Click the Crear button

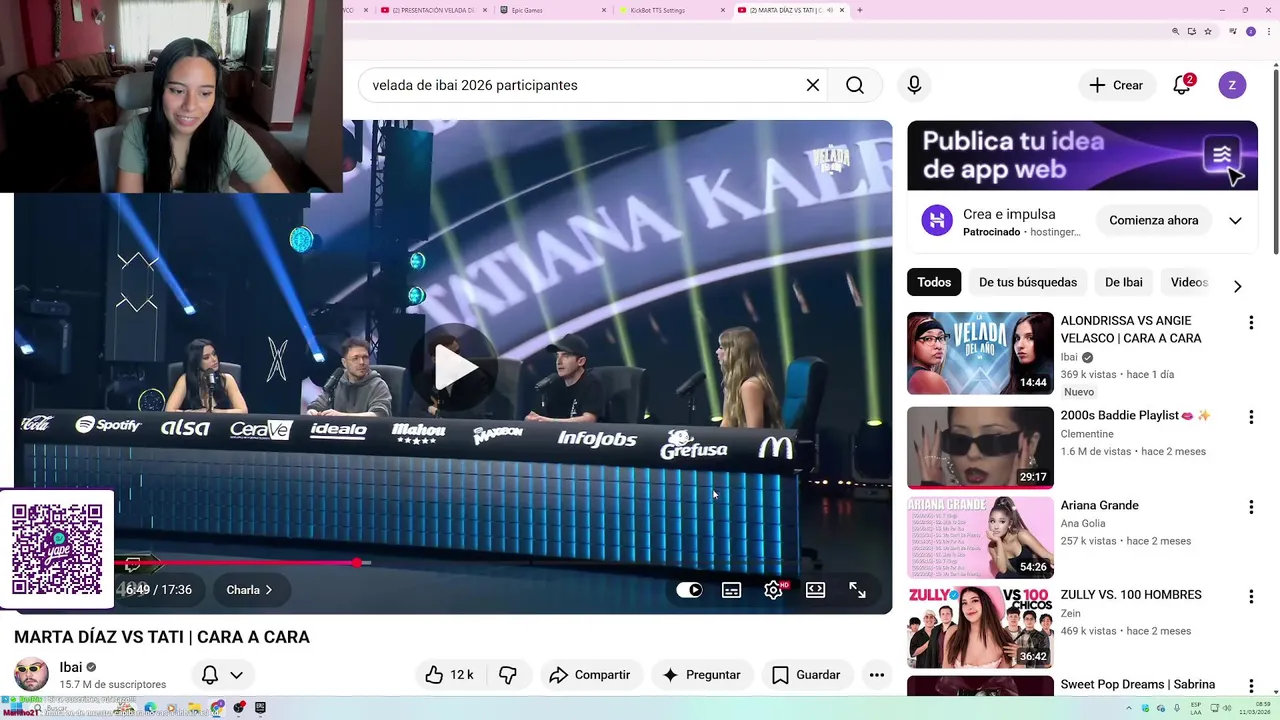(1116, 85)
